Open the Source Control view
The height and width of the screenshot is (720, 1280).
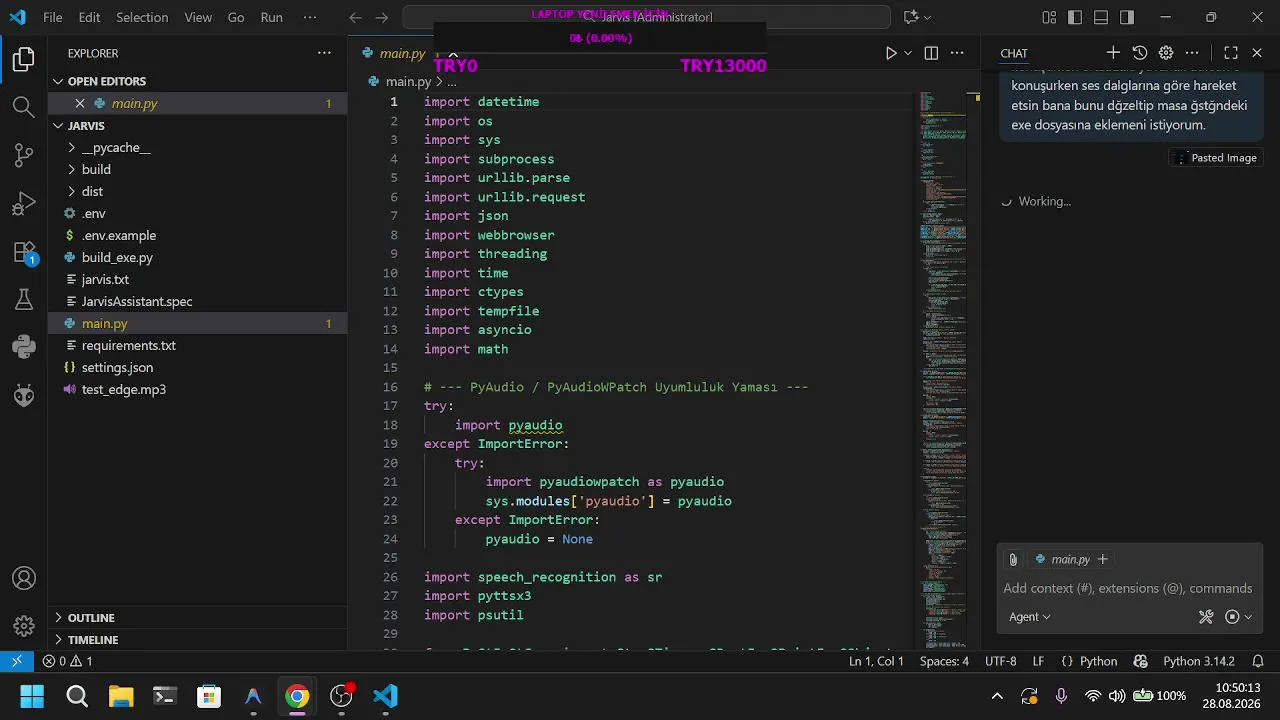(24, 155)
